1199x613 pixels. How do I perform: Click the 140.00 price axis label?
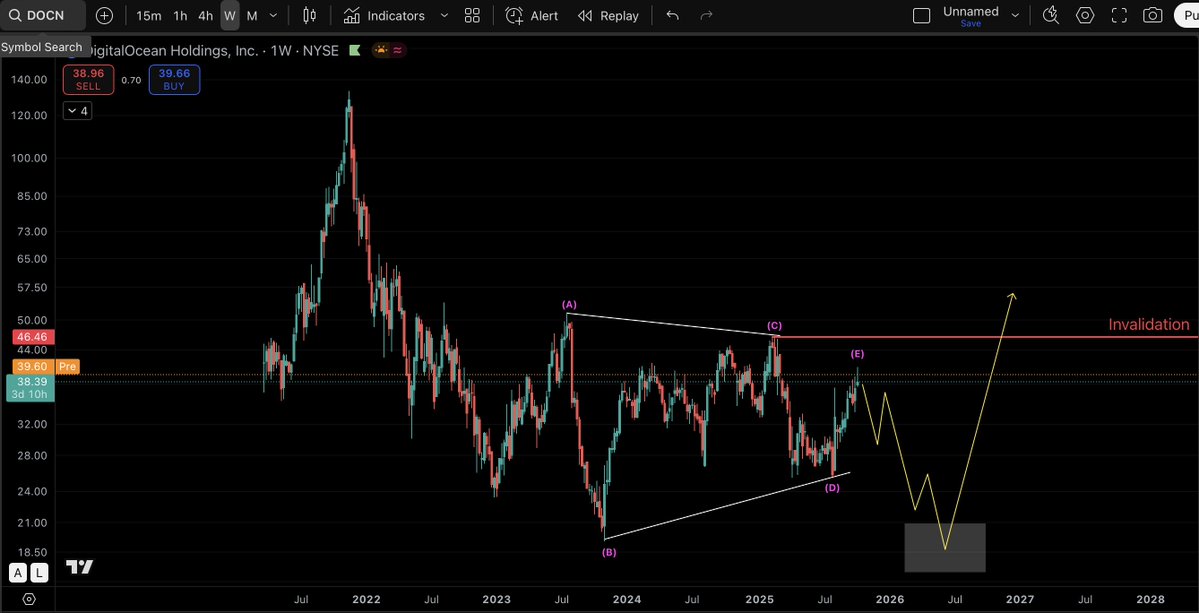(x=30, y=79)
